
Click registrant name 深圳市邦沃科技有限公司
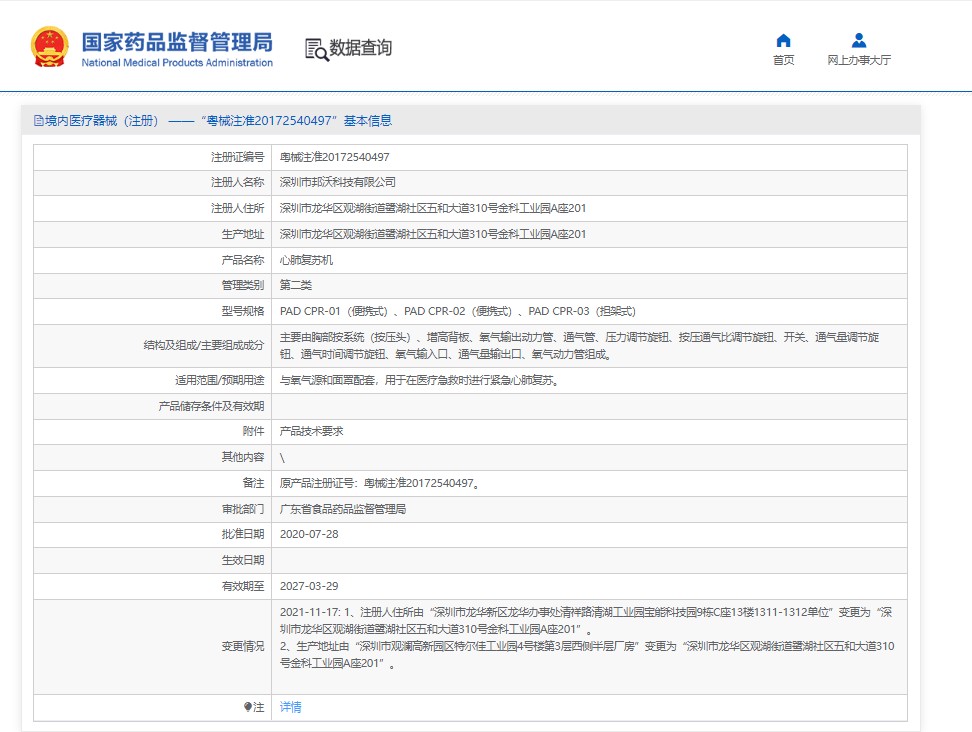(337, 182)
